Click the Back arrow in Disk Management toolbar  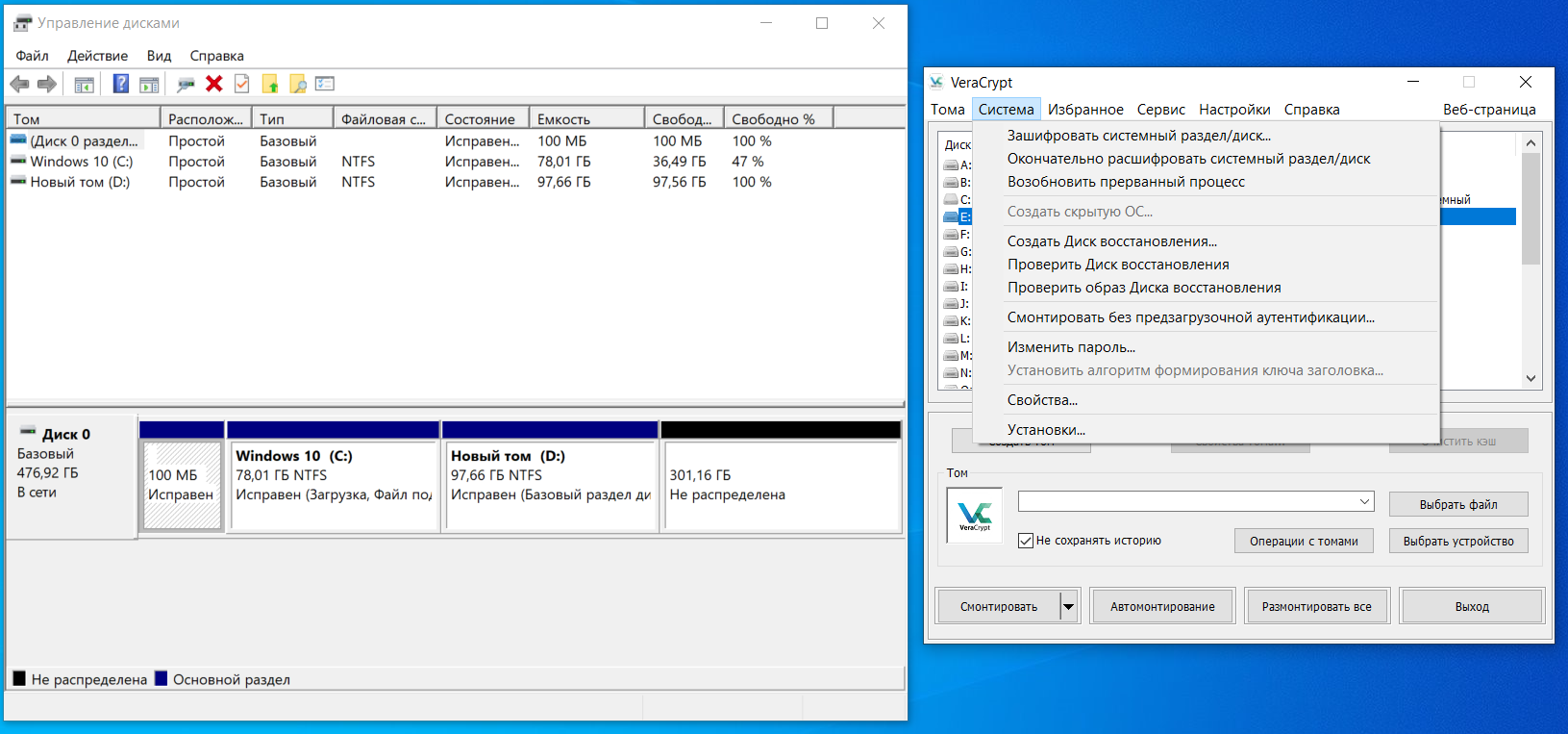[19, 85]
